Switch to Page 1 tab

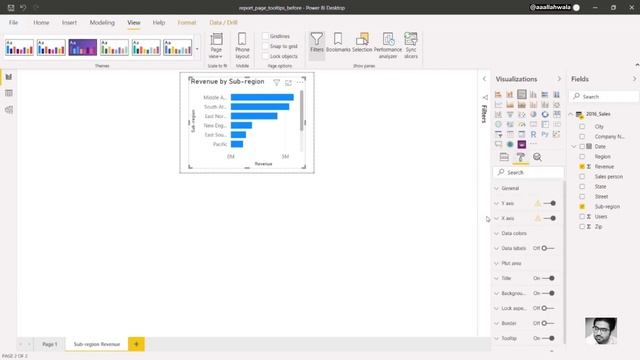click(50, 344)
